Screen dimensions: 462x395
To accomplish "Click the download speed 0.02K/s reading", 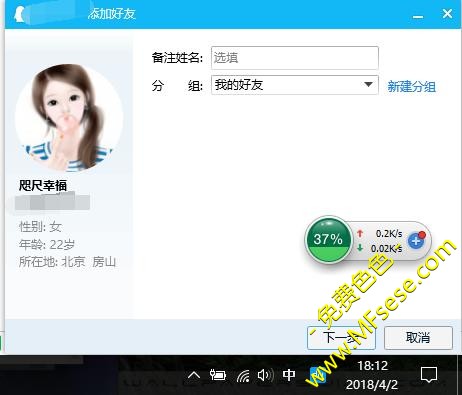I will [386, 248].
